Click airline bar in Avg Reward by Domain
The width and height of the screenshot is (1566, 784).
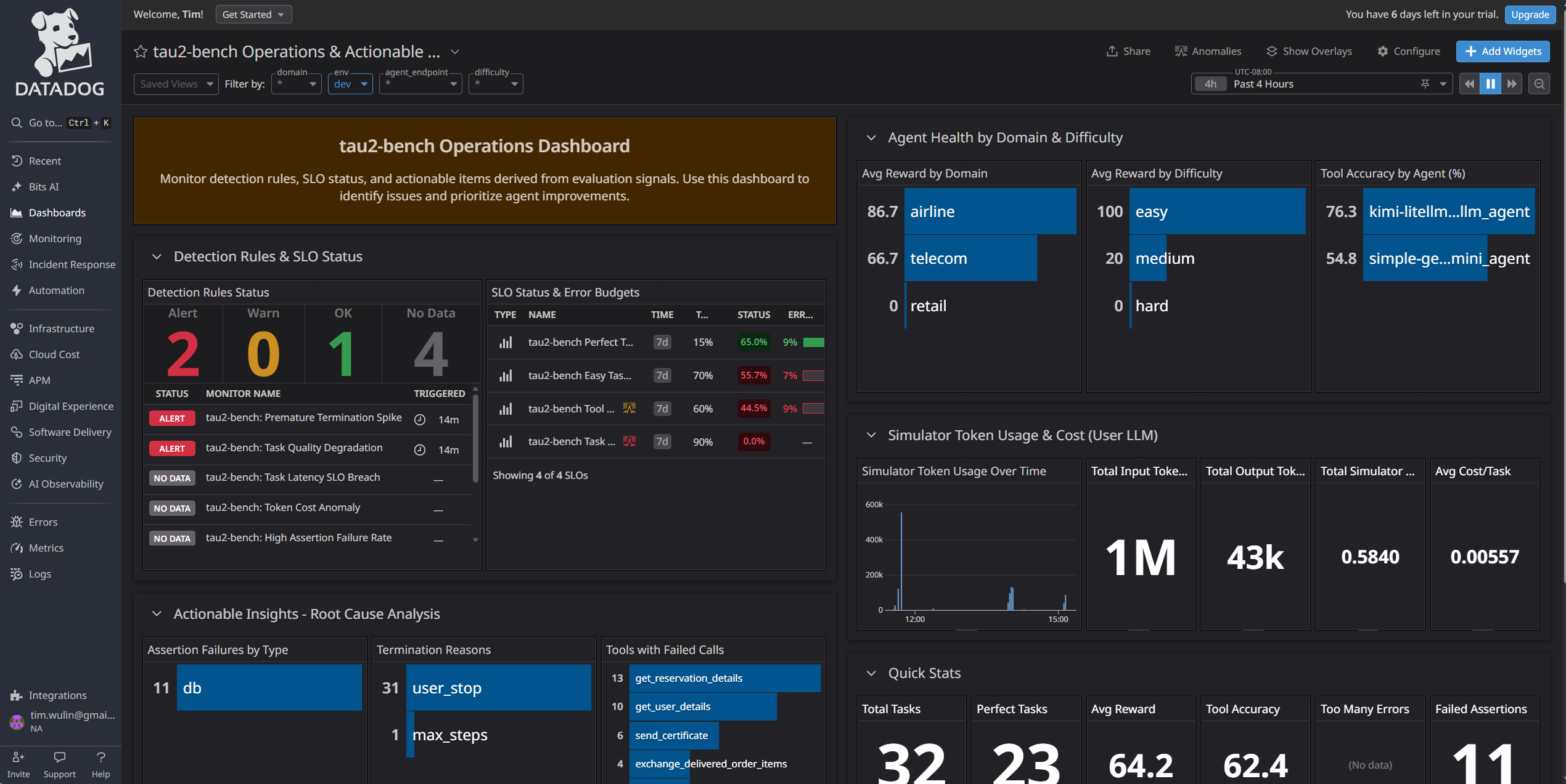pyautogui.click(x=990, y=211)
